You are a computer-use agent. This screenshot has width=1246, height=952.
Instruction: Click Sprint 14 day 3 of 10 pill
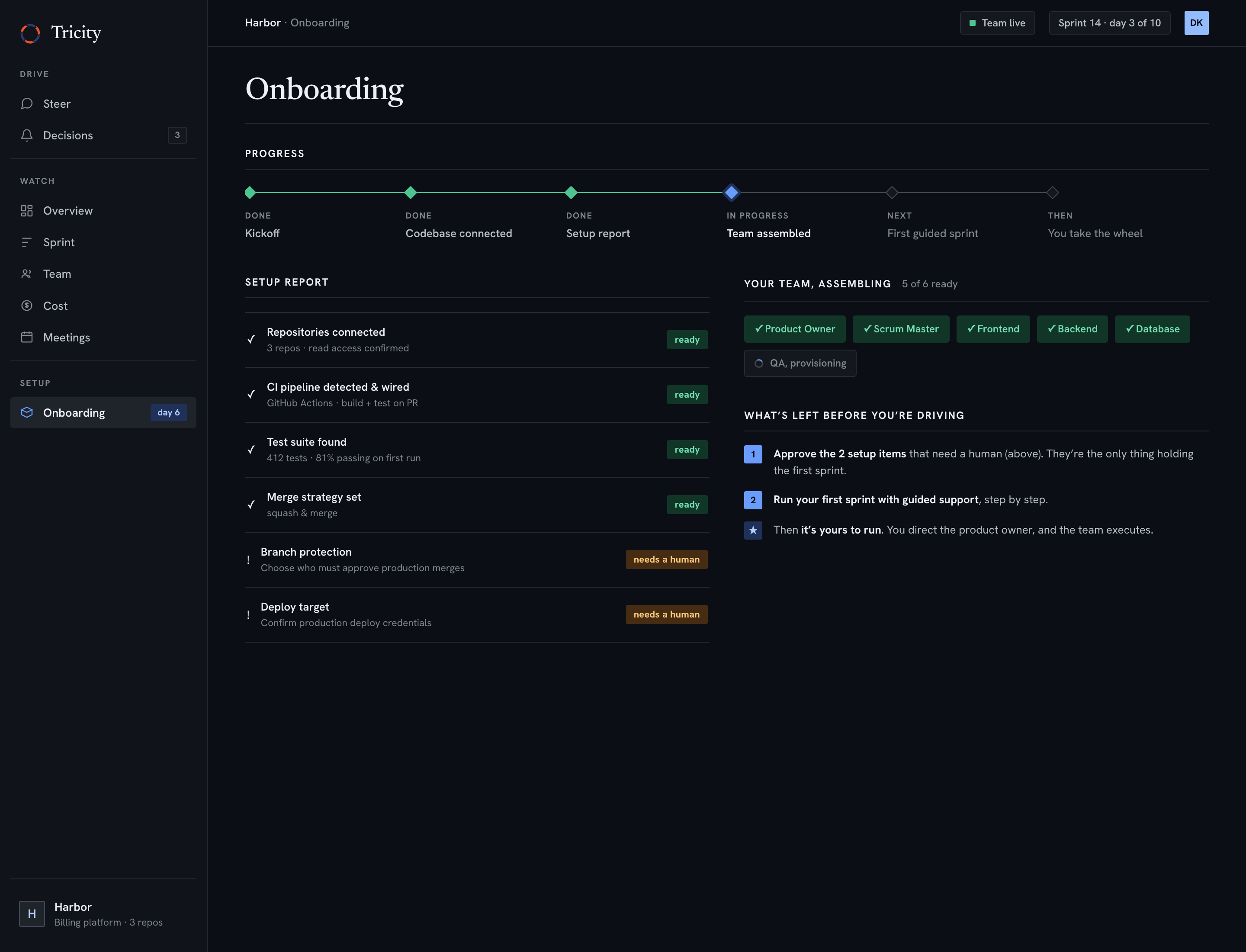click(1109, 23)
